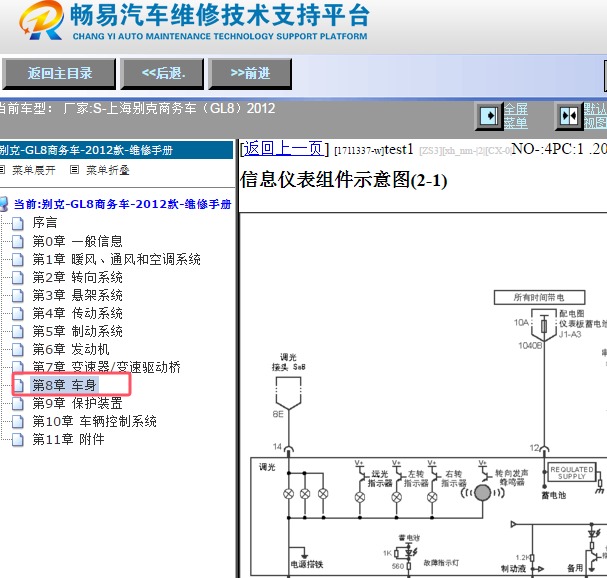Click the 当前车型 vehicle info text
This screenshot has width=607, height=578.
[137, 108]
